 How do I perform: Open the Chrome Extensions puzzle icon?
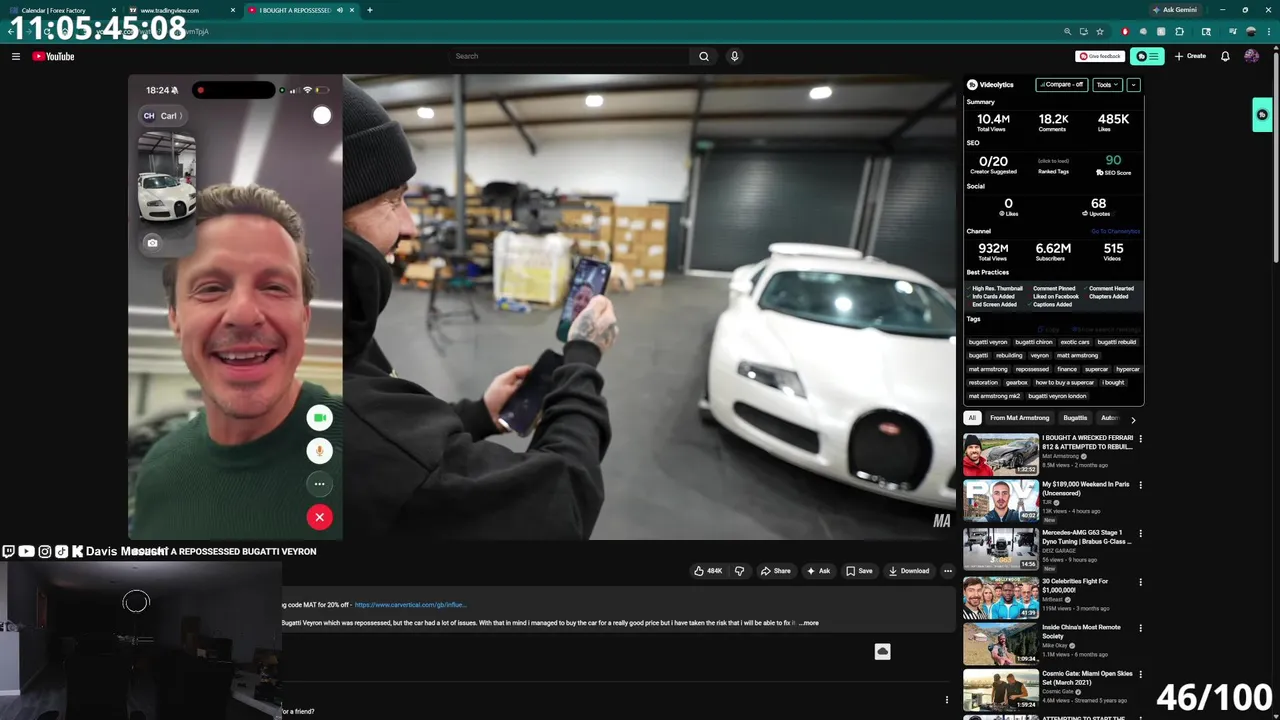click(1180, 32)
